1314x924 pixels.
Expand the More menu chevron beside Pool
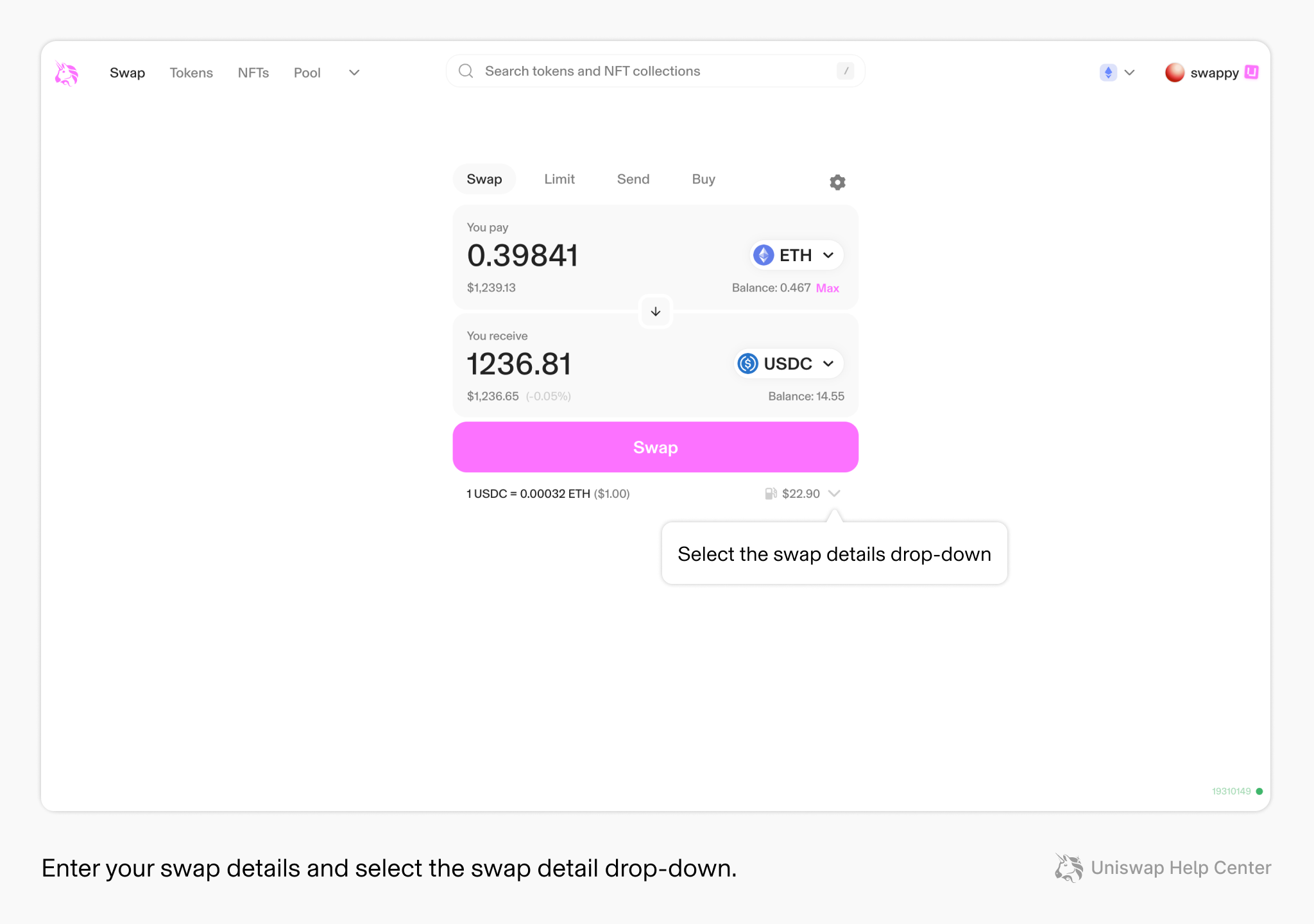point(354,73)
